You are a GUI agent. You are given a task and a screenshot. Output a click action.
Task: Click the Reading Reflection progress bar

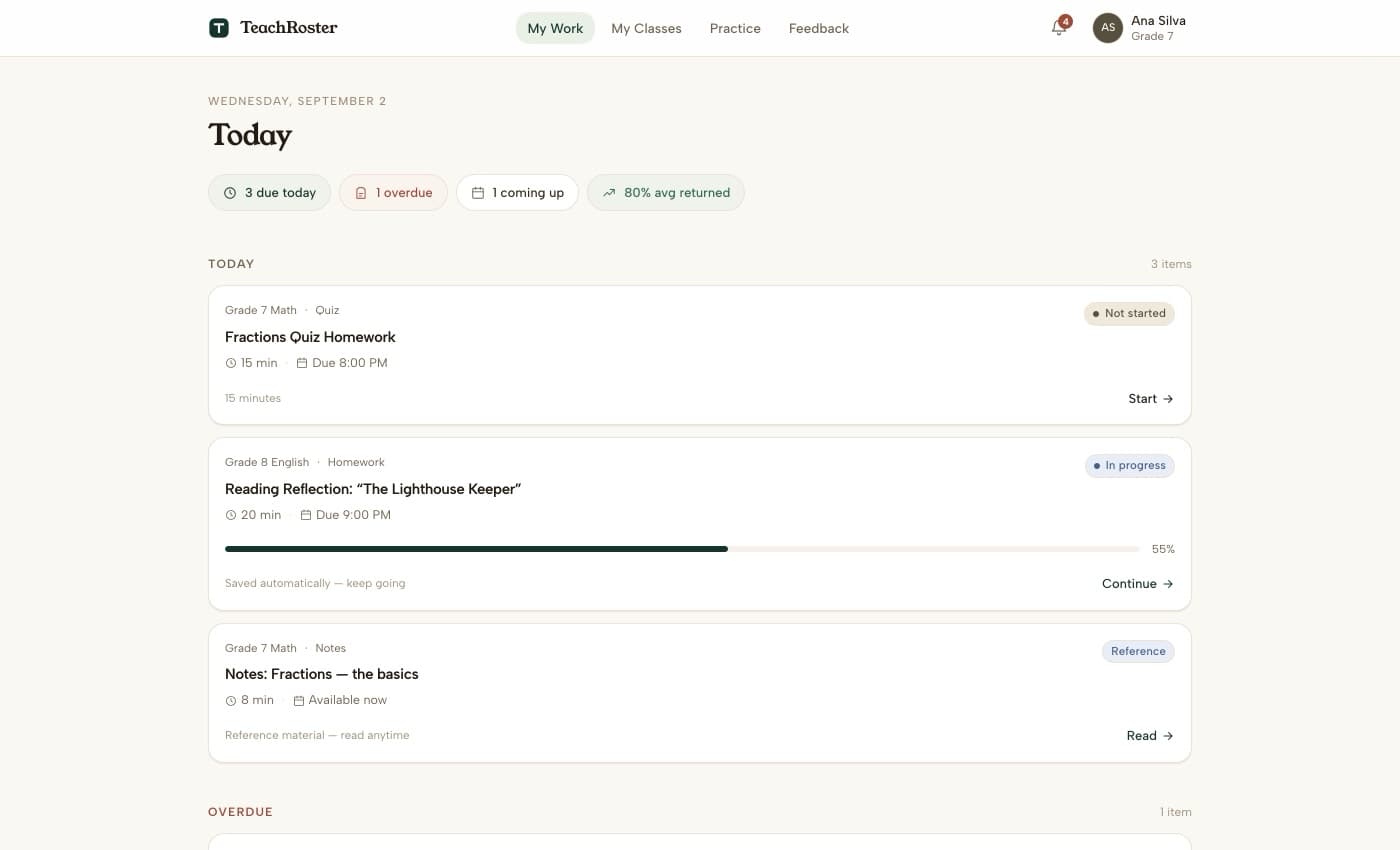(x=682, y=549)
